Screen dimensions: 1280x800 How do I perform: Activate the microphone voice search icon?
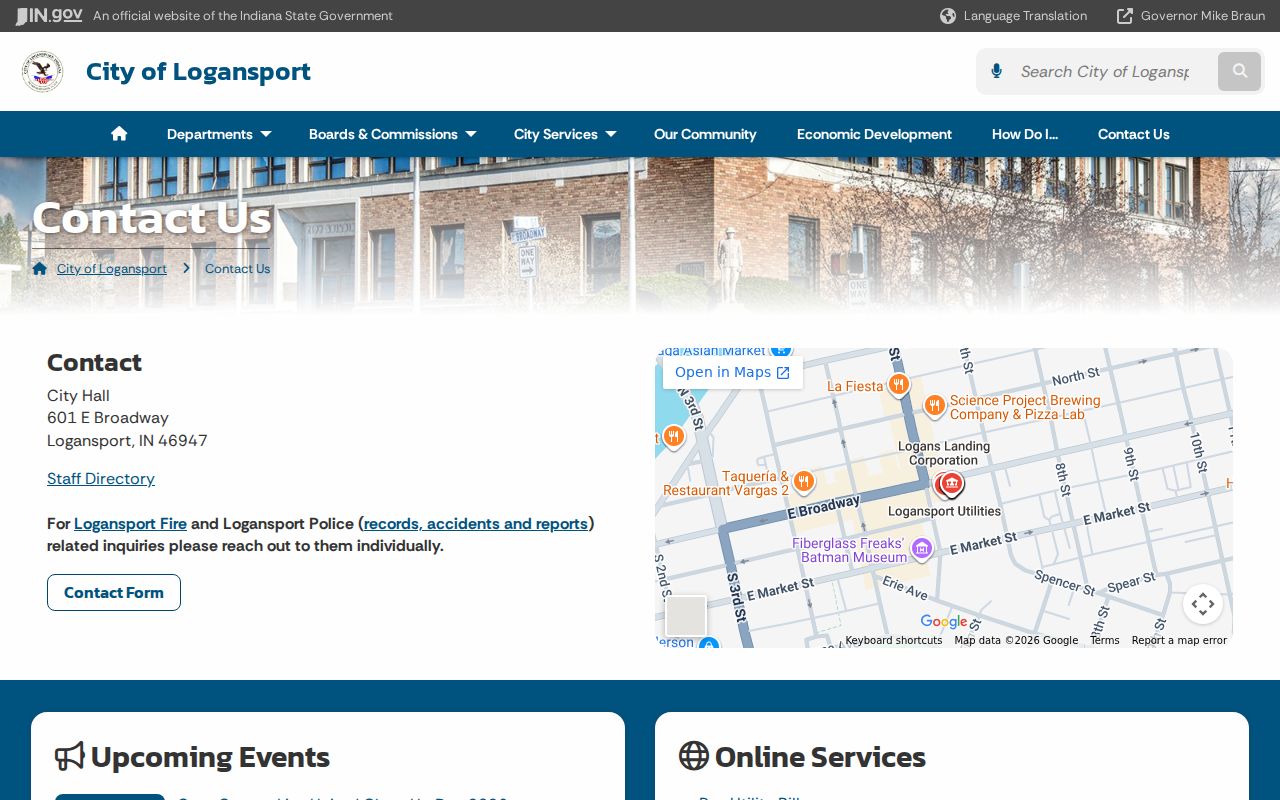996,71
